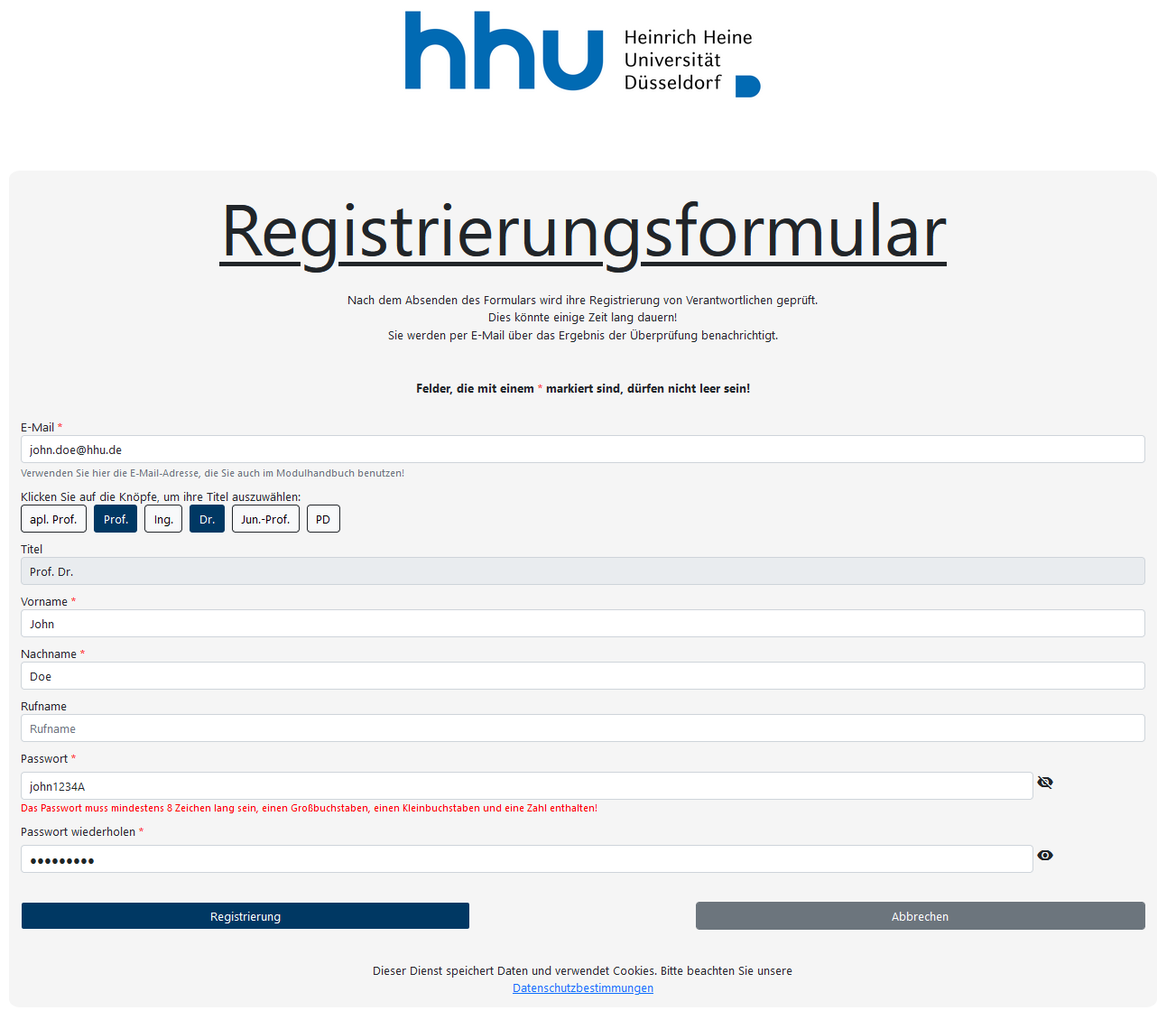Select the bold required-fields notice text
The width and height of the screenshot is (1176, 1020).
[583, 389]
